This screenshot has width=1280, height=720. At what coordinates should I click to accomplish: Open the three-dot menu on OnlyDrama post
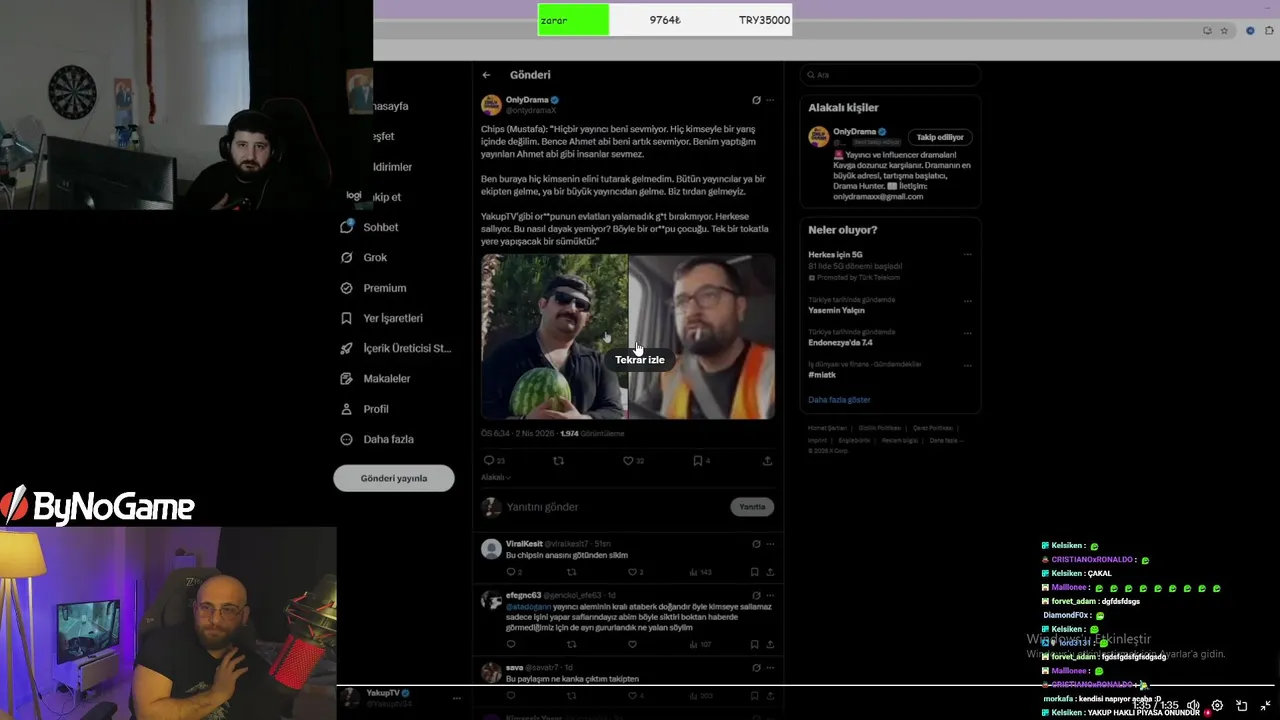click(770, 100)
